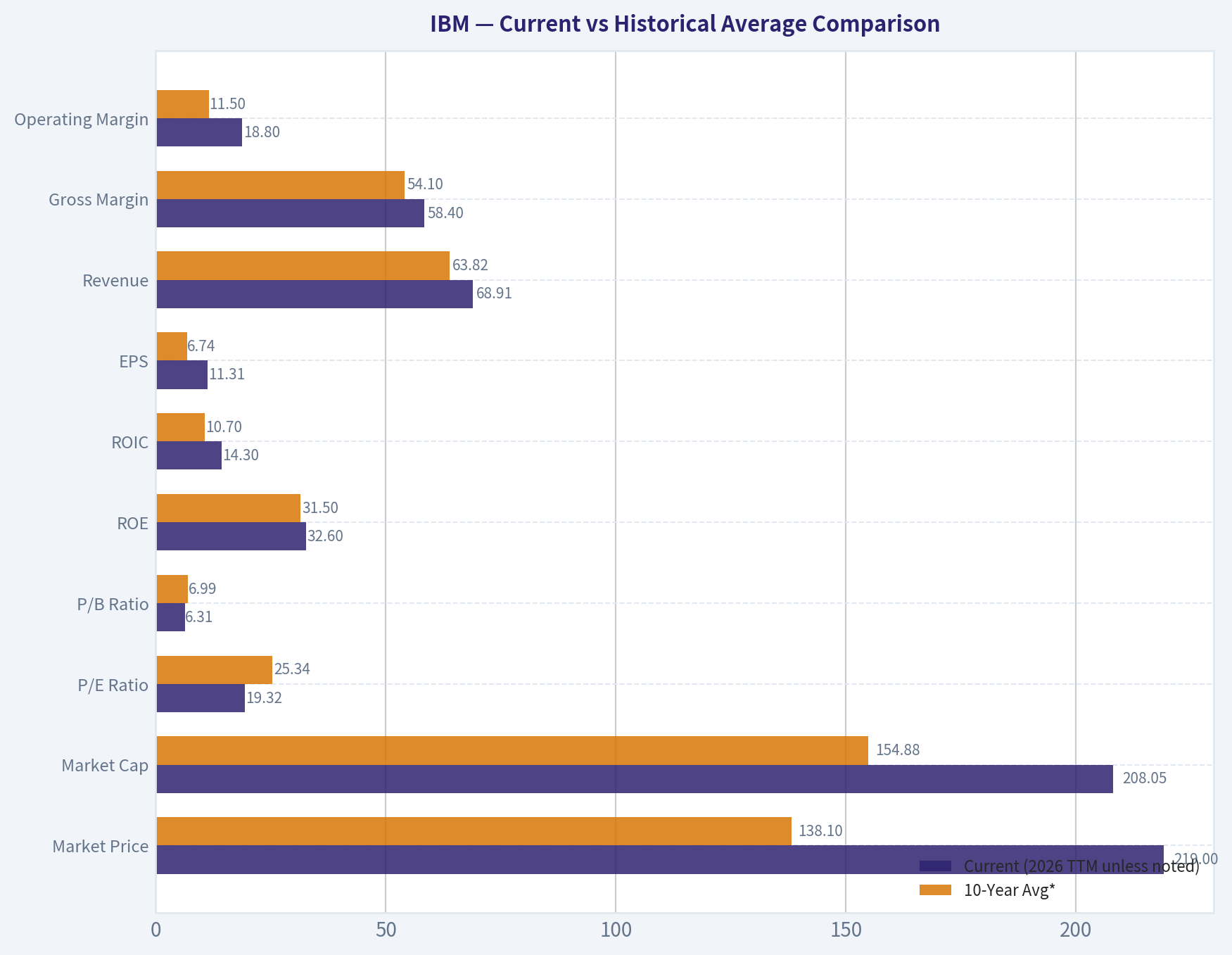Click the x-axis tick label '200'

point(1076,930)
